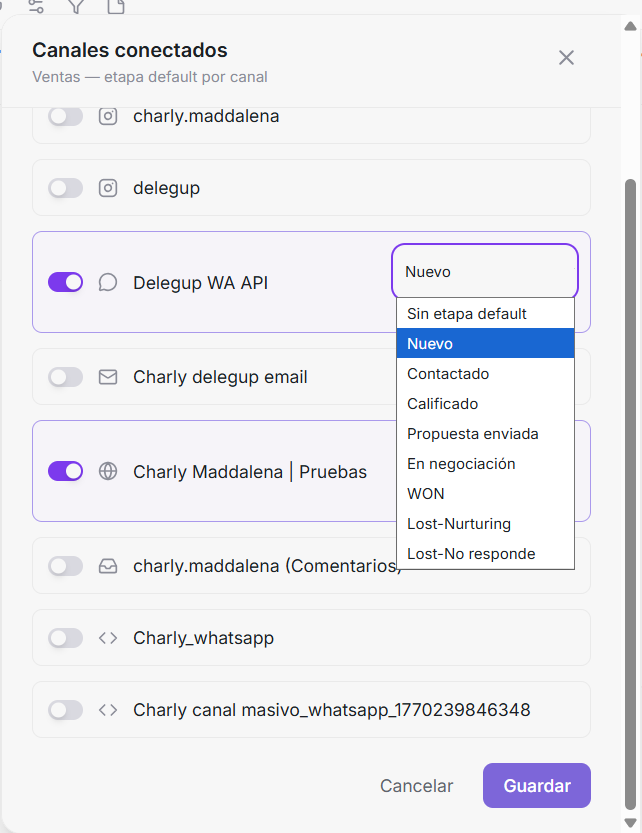Click the chat bubble icon of Delegup WA API
This screenshot has height=833, width=642.
(108, 282)
